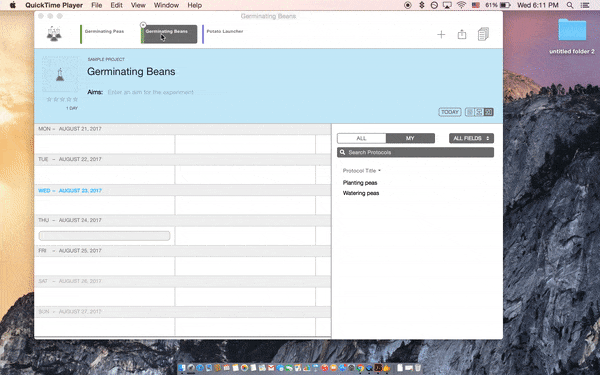Open the ALL FIELDS dropdown
This screenshot has height=375, width=600.
(471, 138)
